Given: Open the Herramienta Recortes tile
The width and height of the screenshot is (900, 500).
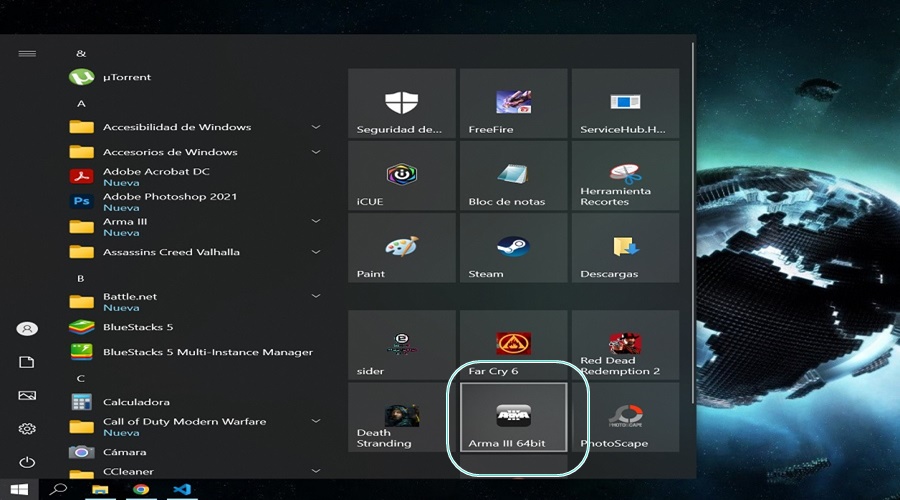Looking at the screenshot, I should pos(625,176).
